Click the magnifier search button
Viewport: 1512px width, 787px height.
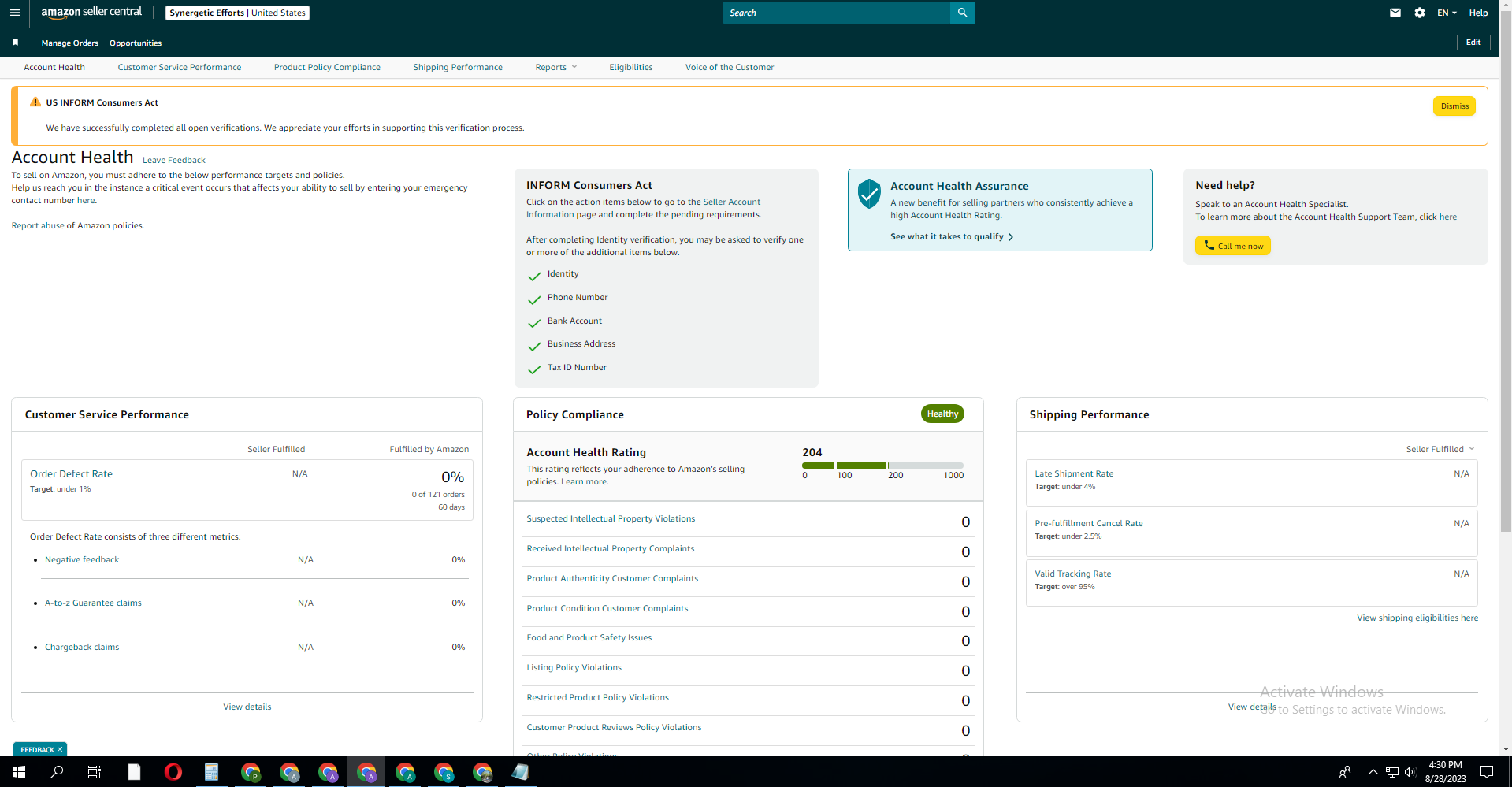pyautogui.click(x=962, y=13)
